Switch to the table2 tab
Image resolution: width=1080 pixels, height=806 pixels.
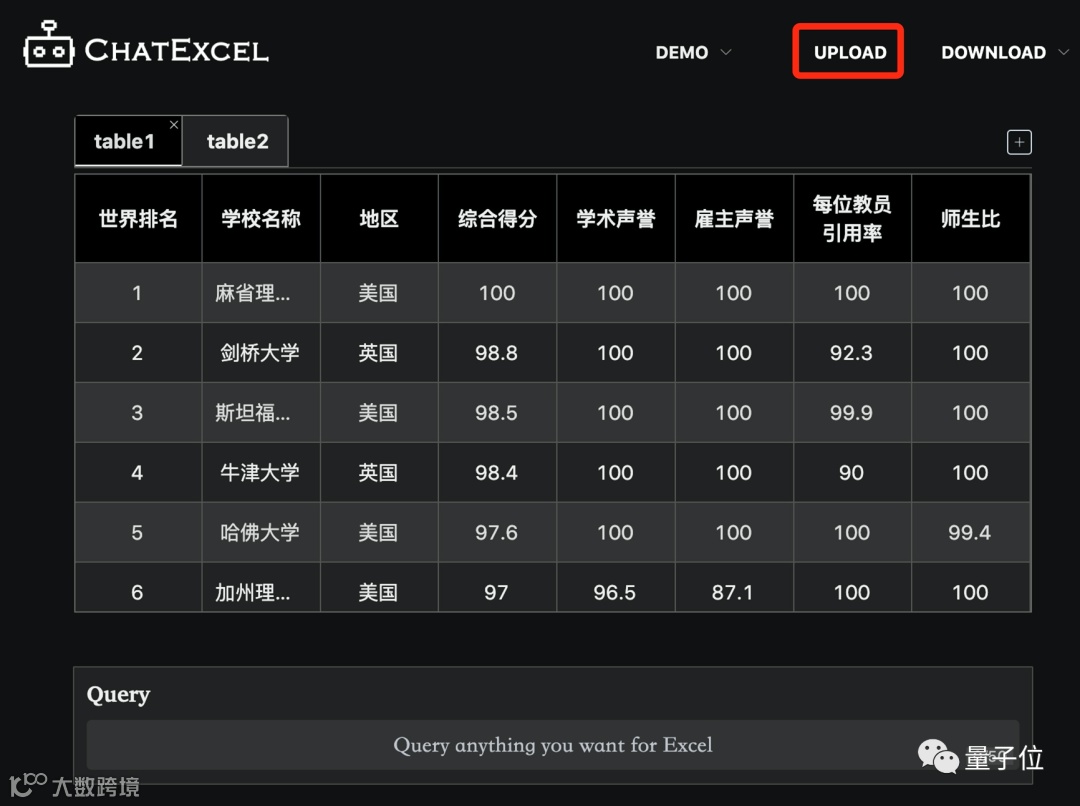(237, 141)
